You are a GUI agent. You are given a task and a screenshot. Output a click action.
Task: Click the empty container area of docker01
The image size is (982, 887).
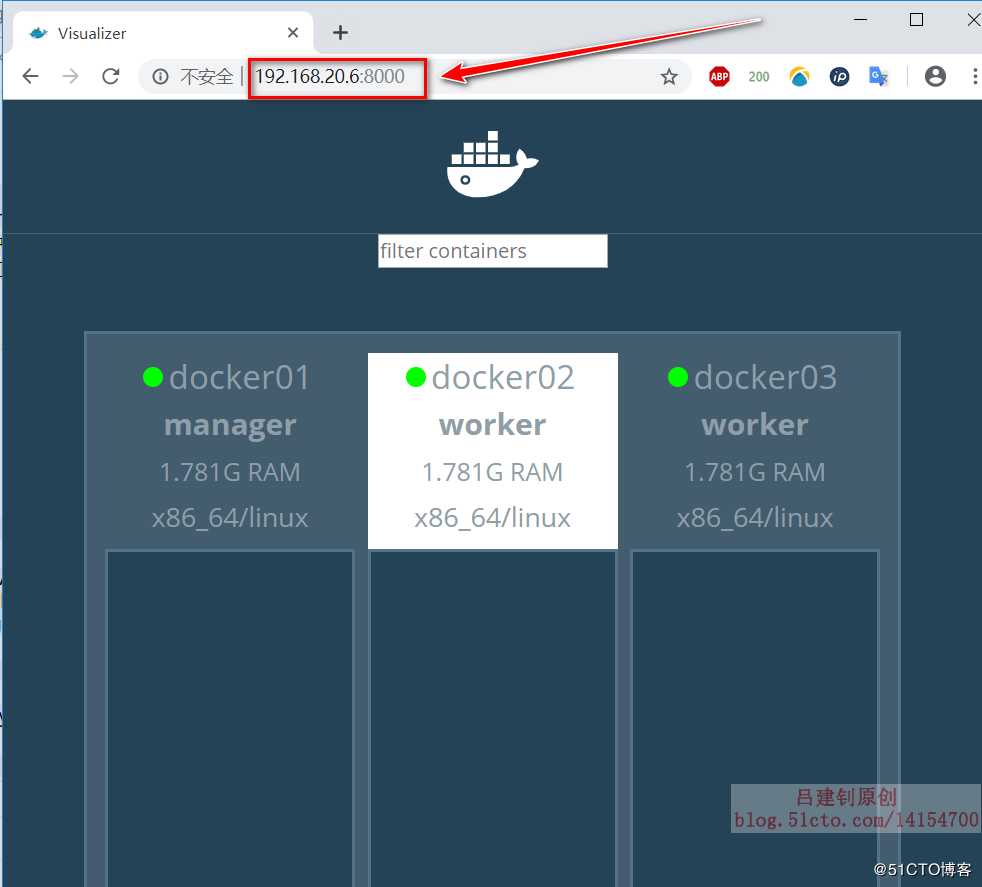click(x=230, y=718)
